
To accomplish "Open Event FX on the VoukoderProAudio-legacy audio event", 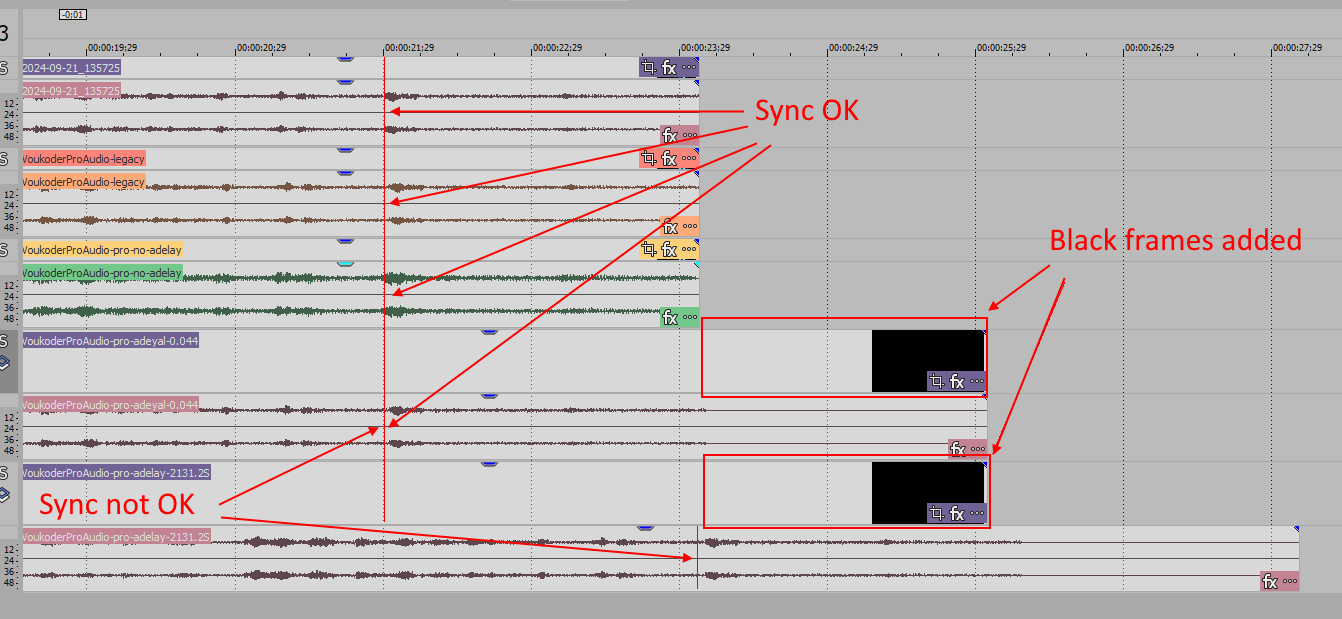I will 671,226.
